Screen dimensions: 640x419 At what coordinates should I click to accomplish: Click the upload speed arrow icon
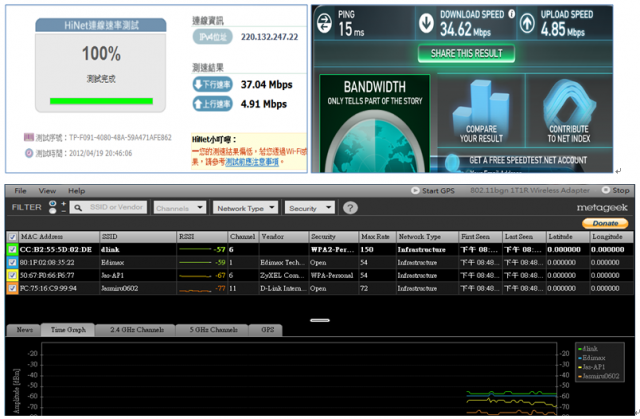(x=527, y=23)
